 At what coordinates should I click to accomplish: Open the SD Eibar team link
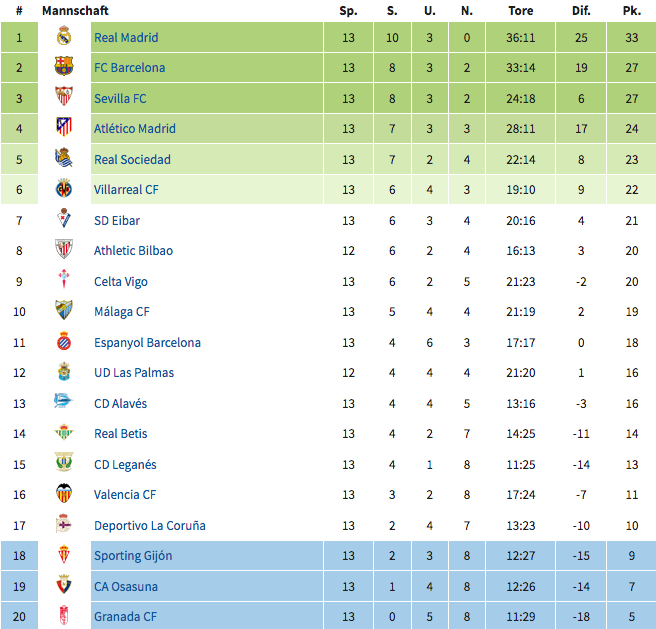[x=117, y=221]
